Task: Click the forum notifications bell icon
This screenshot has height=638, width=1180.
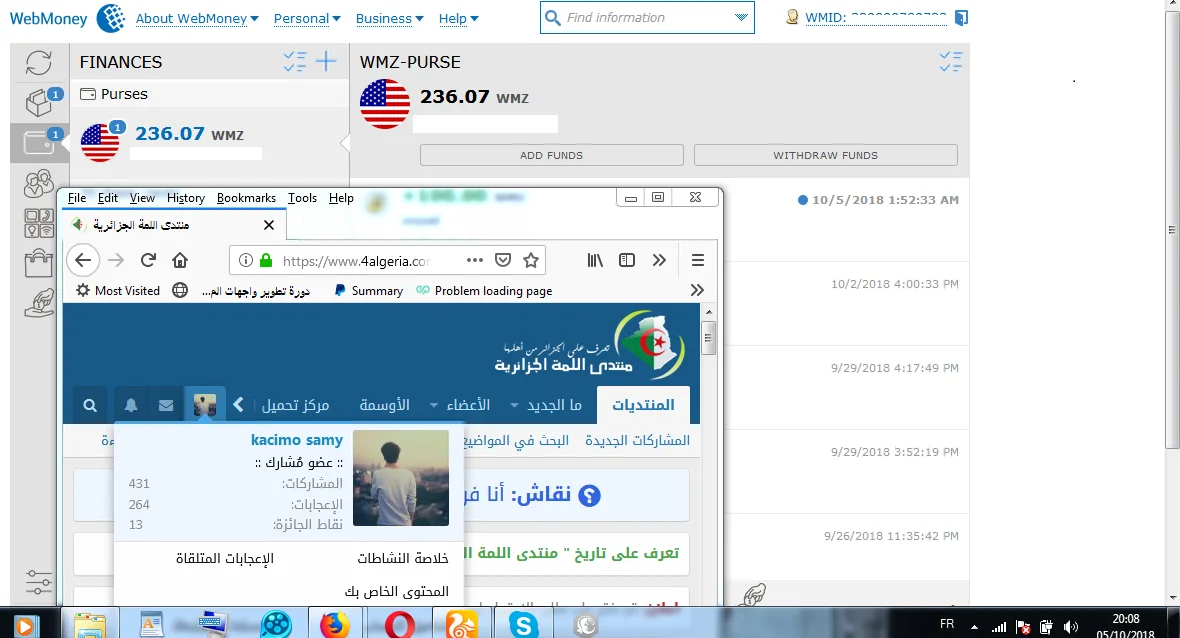Action: tap(131, 405)
